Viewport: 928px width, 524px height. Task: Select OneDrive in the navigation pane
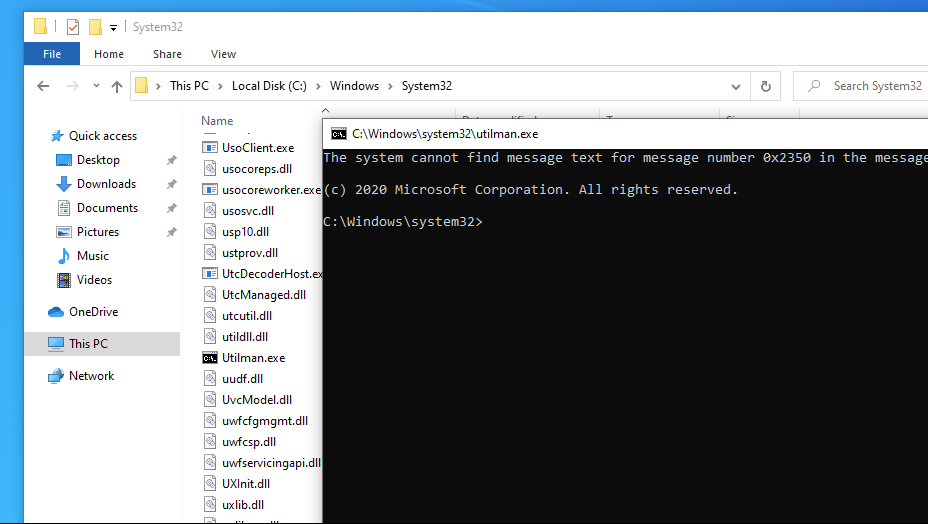(x=94, y=311)
